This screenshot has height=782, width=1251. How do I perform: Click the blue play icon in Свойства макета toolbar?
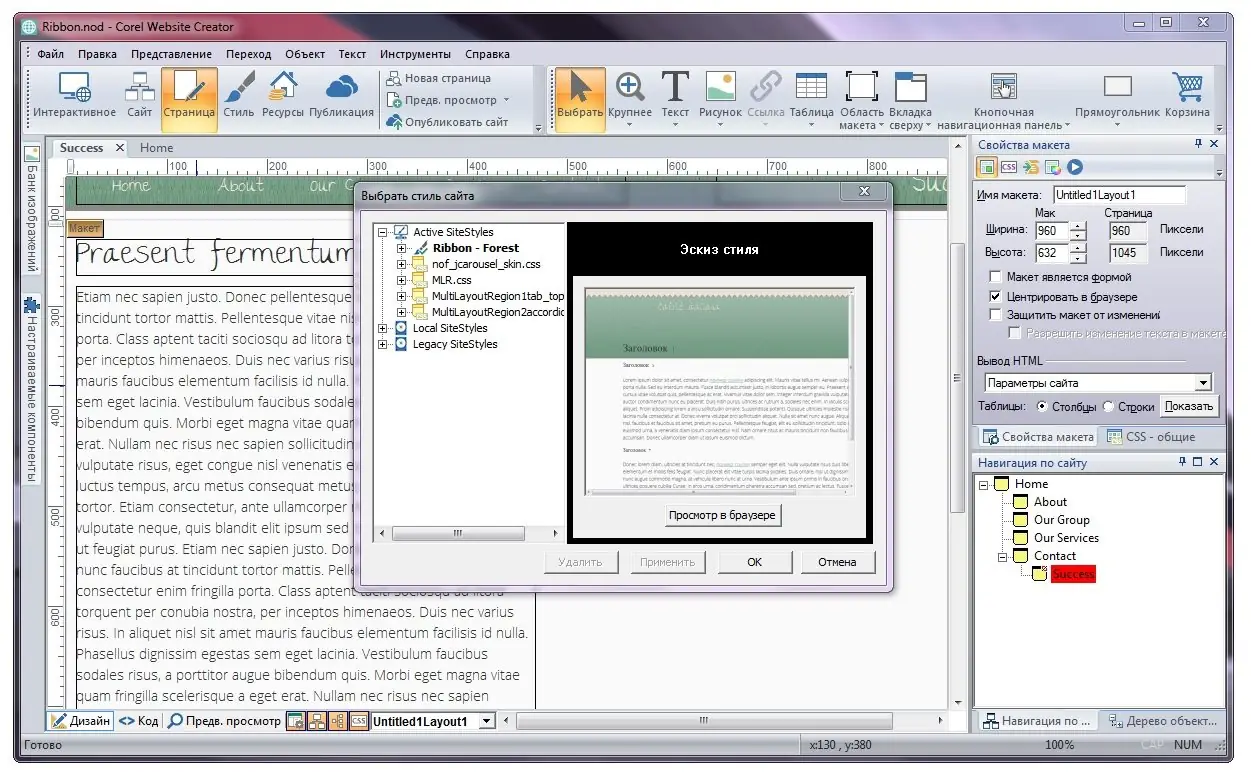pos(1075,168)
